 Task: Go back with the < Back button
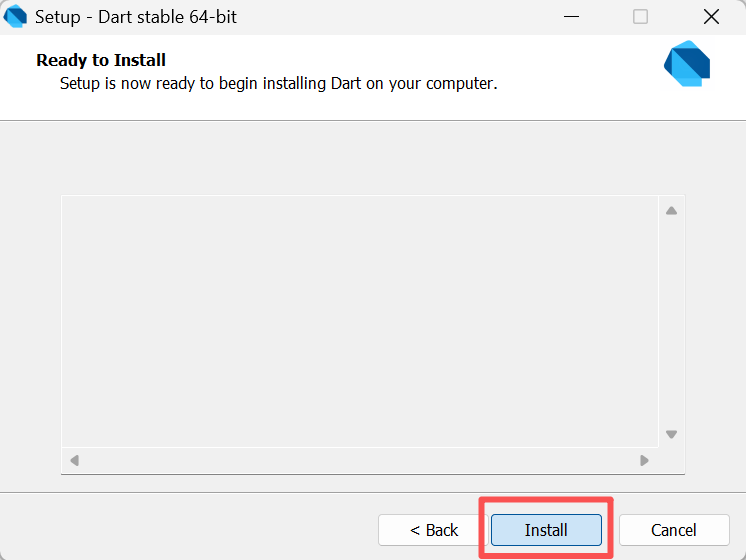[433, 530]
